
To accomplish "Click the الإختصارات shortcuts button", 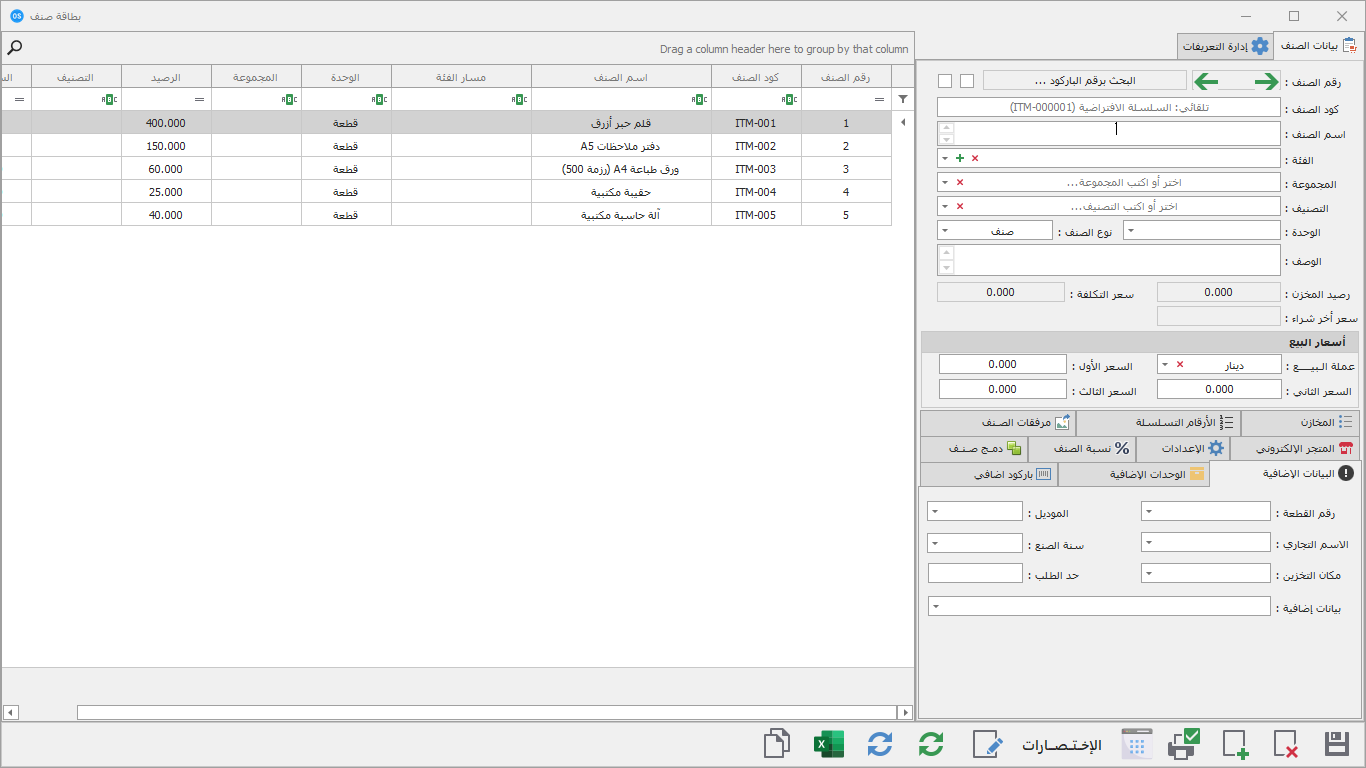I will point(1062,744).
